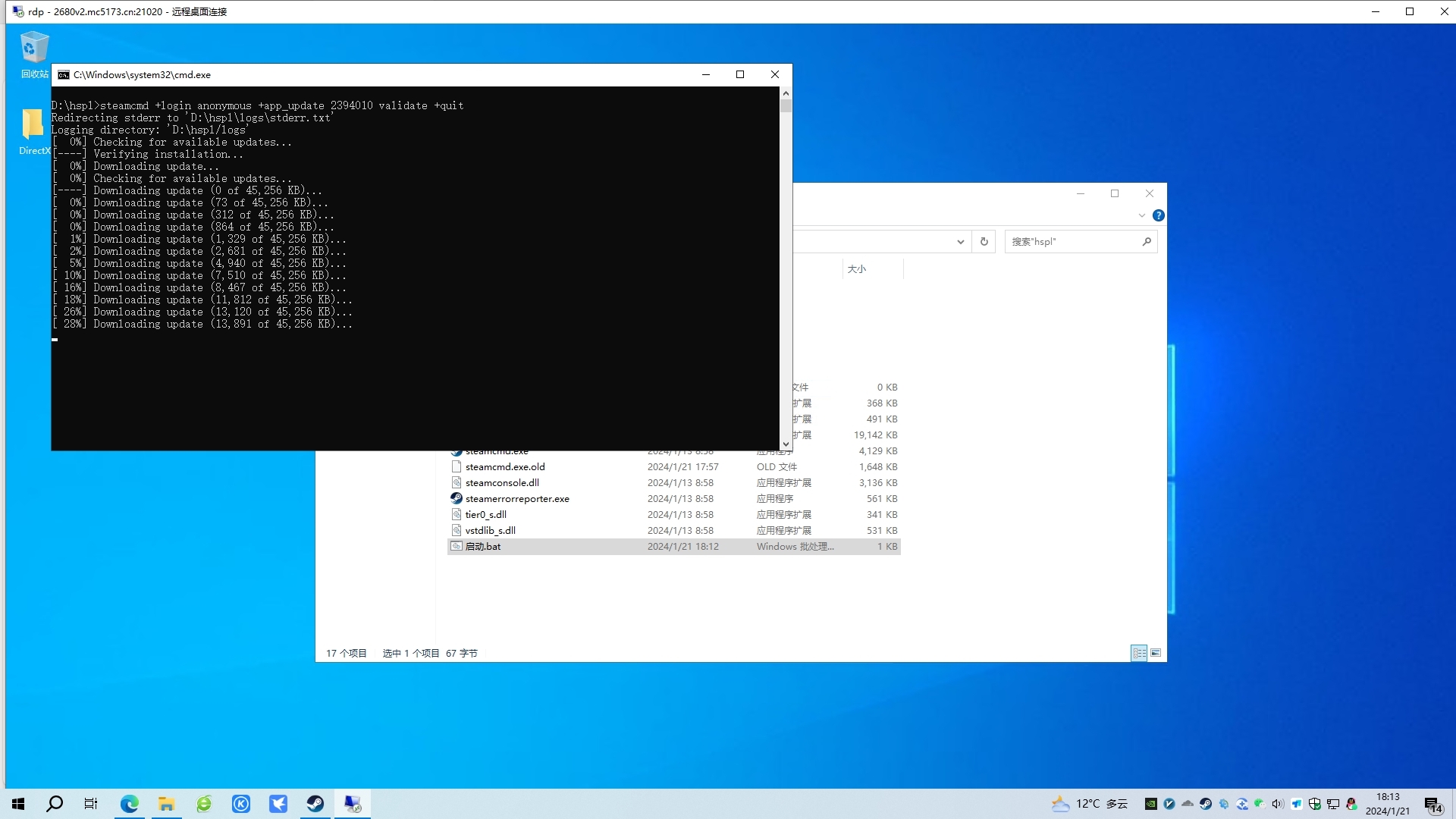The width and height of the screenshot is (1456, 819).
Task: Click the cmd window scrollbar up arrow
Action: (x=786, y=93)
